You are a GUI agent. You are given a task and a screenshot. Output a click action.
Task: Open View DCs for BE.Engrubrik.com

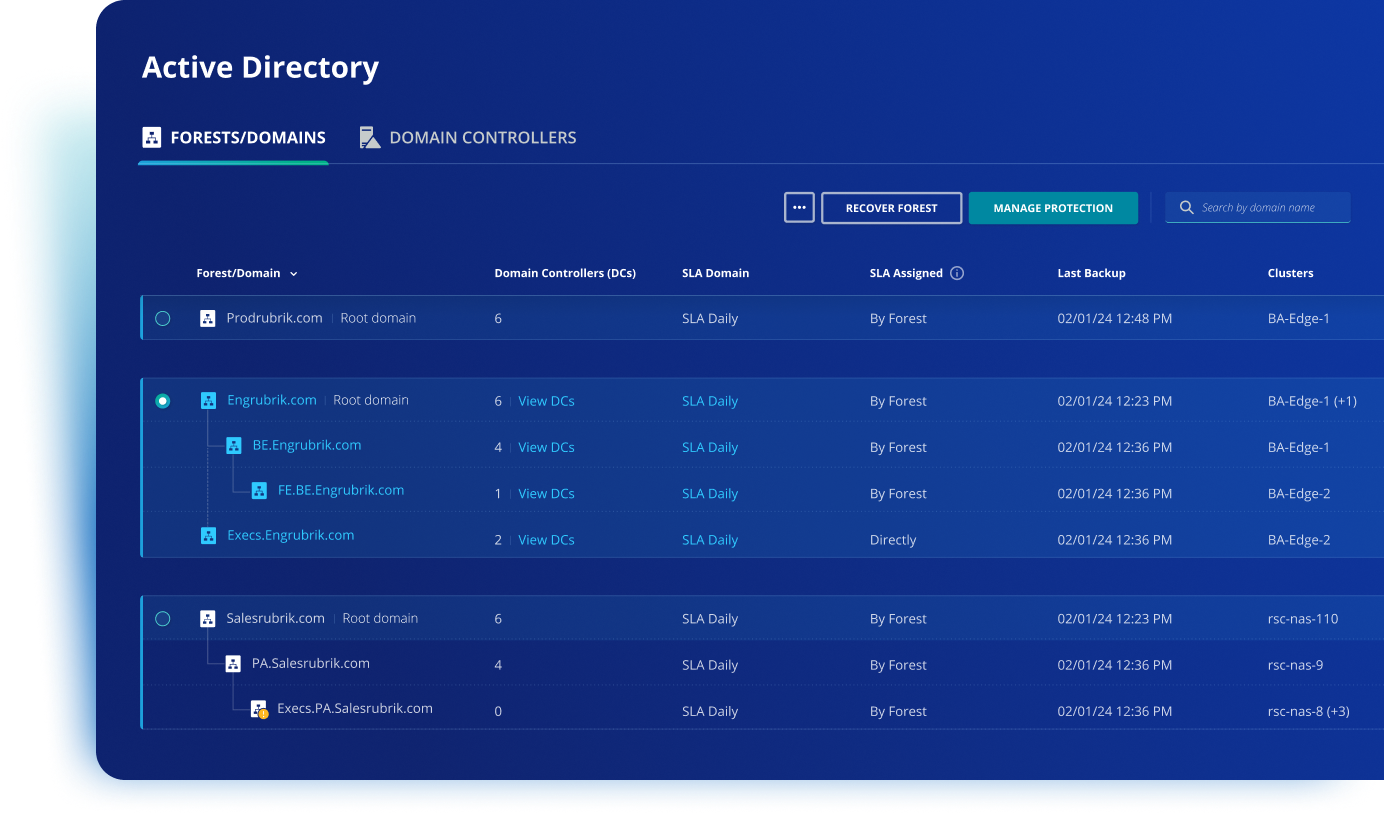546,447
